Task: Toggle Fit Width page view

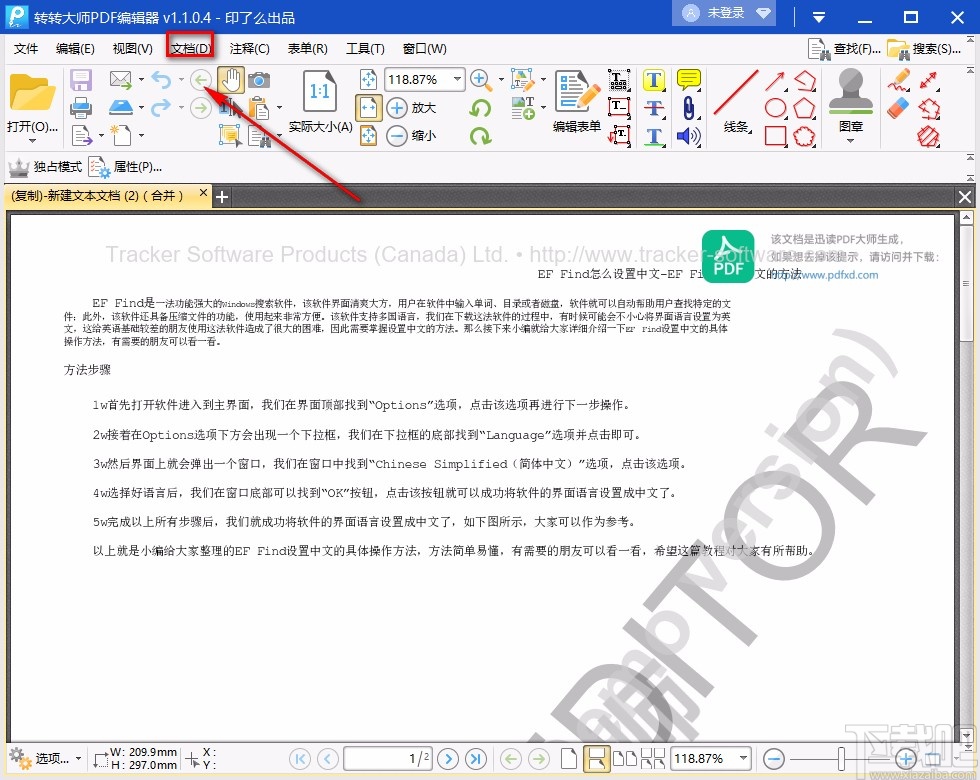Action: point(368,108)
